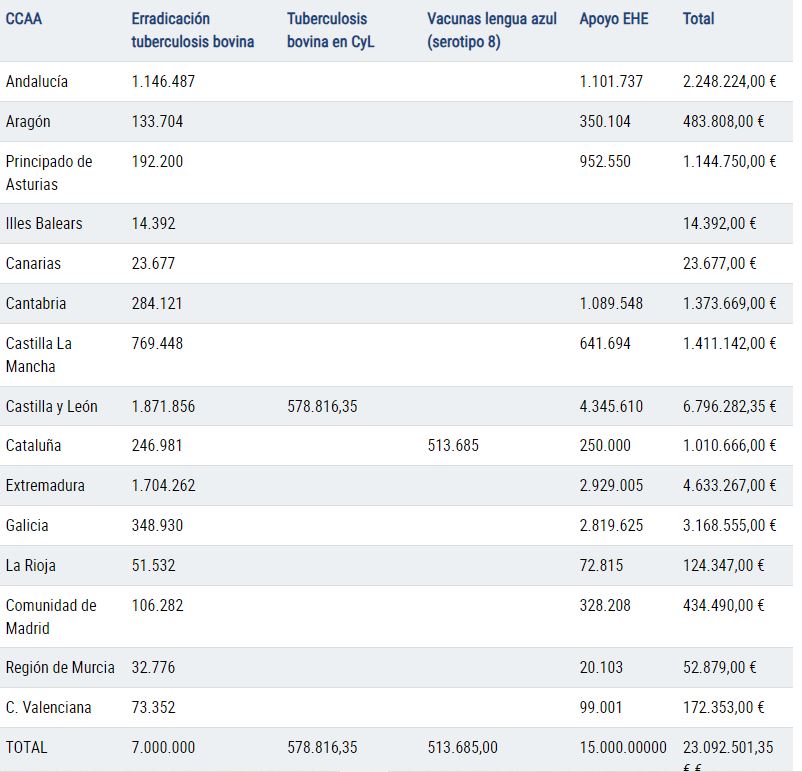Select Castilla y León value 578.816,35
Viewport: 802px width, 772px height.
[x=322, y=407]
